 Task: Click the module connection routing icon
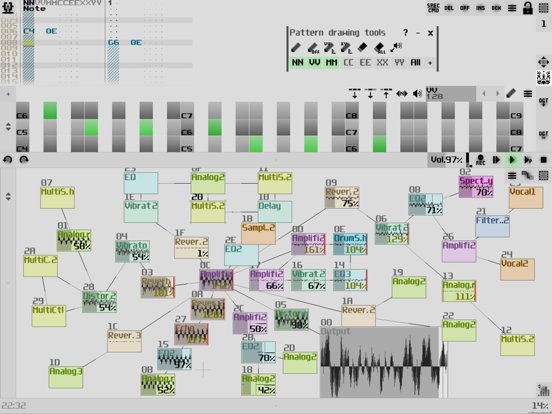point(527,175)
